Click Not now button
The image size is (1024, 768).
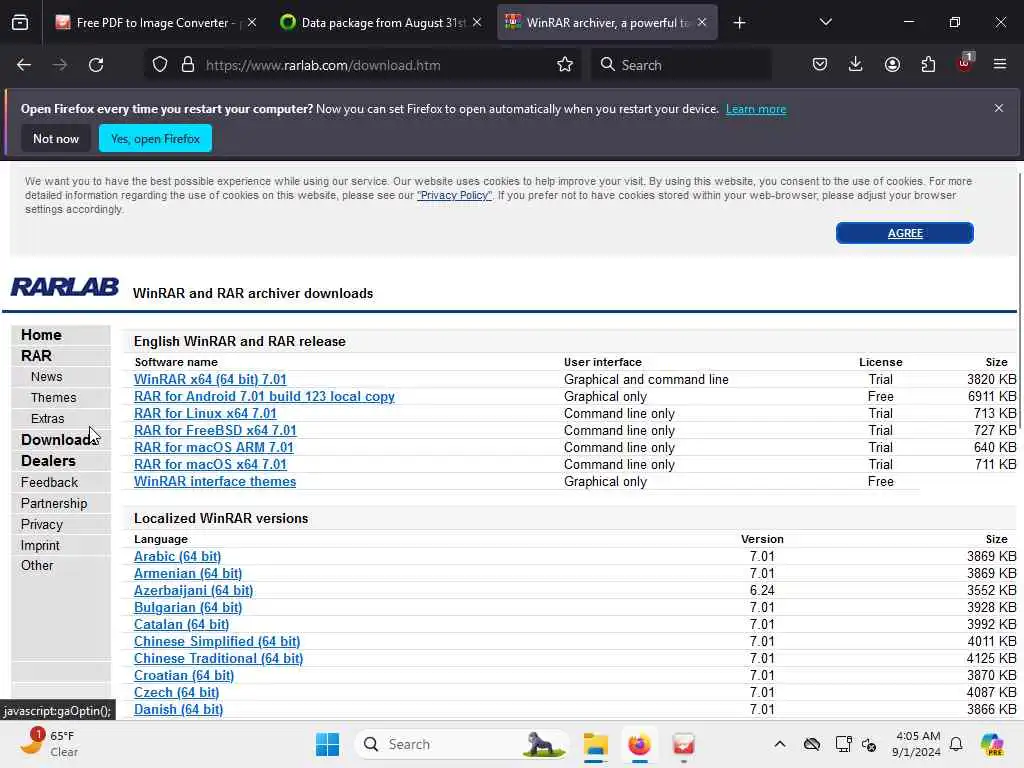[56, 138]
